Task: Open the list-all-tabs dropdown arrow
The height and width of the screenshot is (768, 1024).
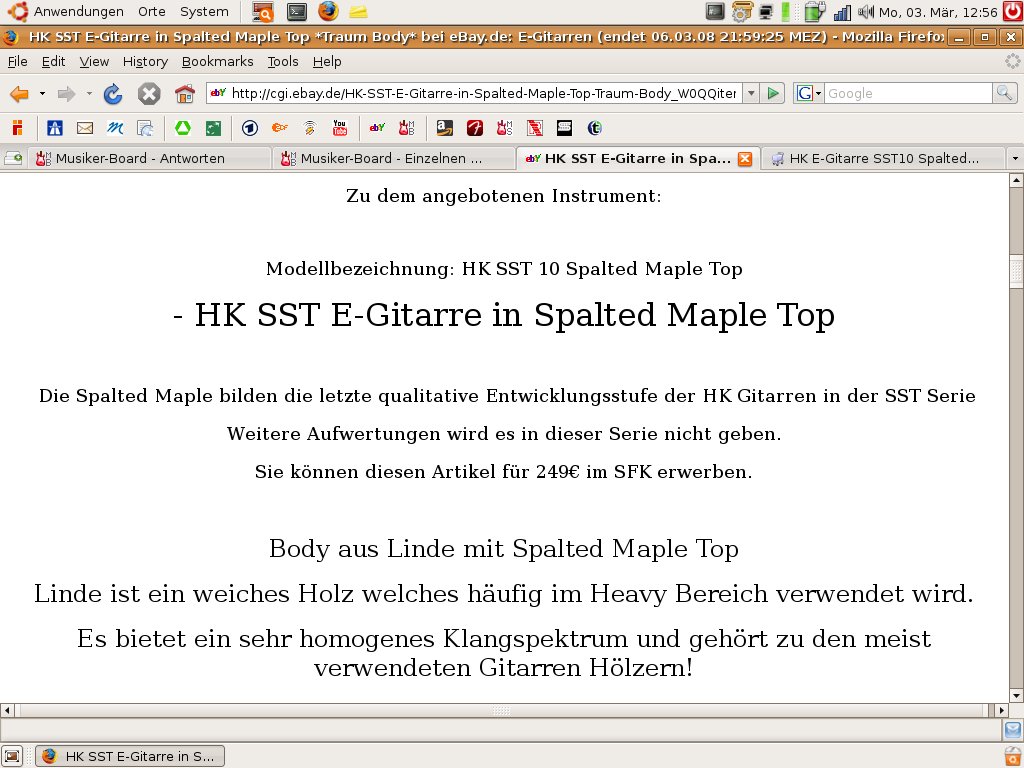Action: pyautogui.click(x=1015, y=159)
